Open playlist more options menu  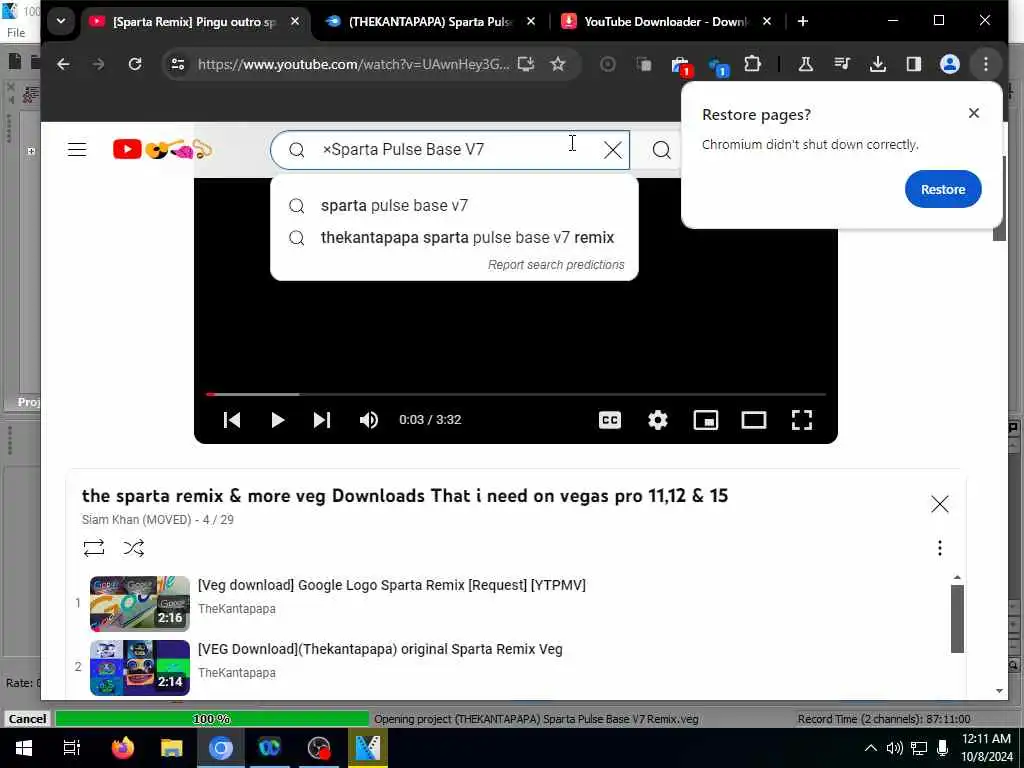pos(940,548)
